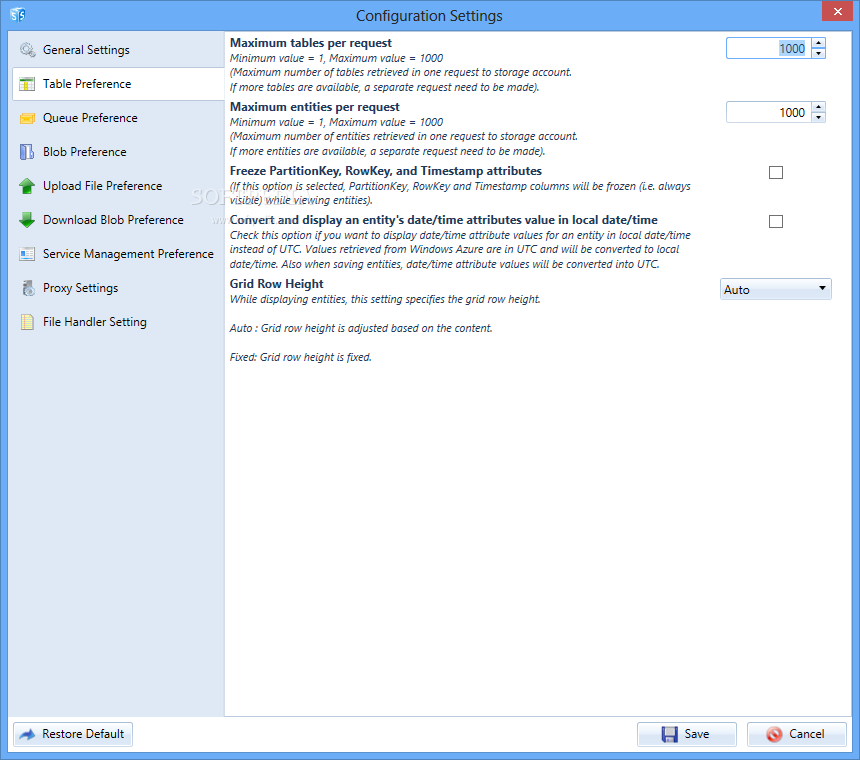Switch to Queue Preference

[x=118, y=118]
